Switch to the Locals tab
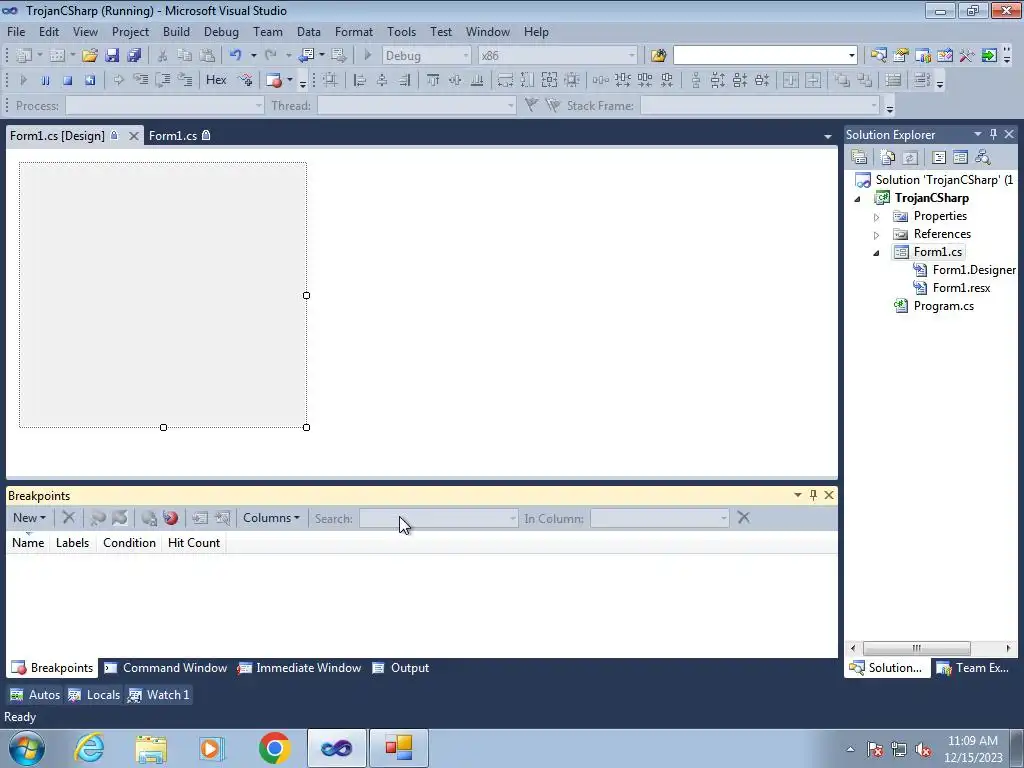The height and width of the screenshot is (768, 1024). (95, 695)
